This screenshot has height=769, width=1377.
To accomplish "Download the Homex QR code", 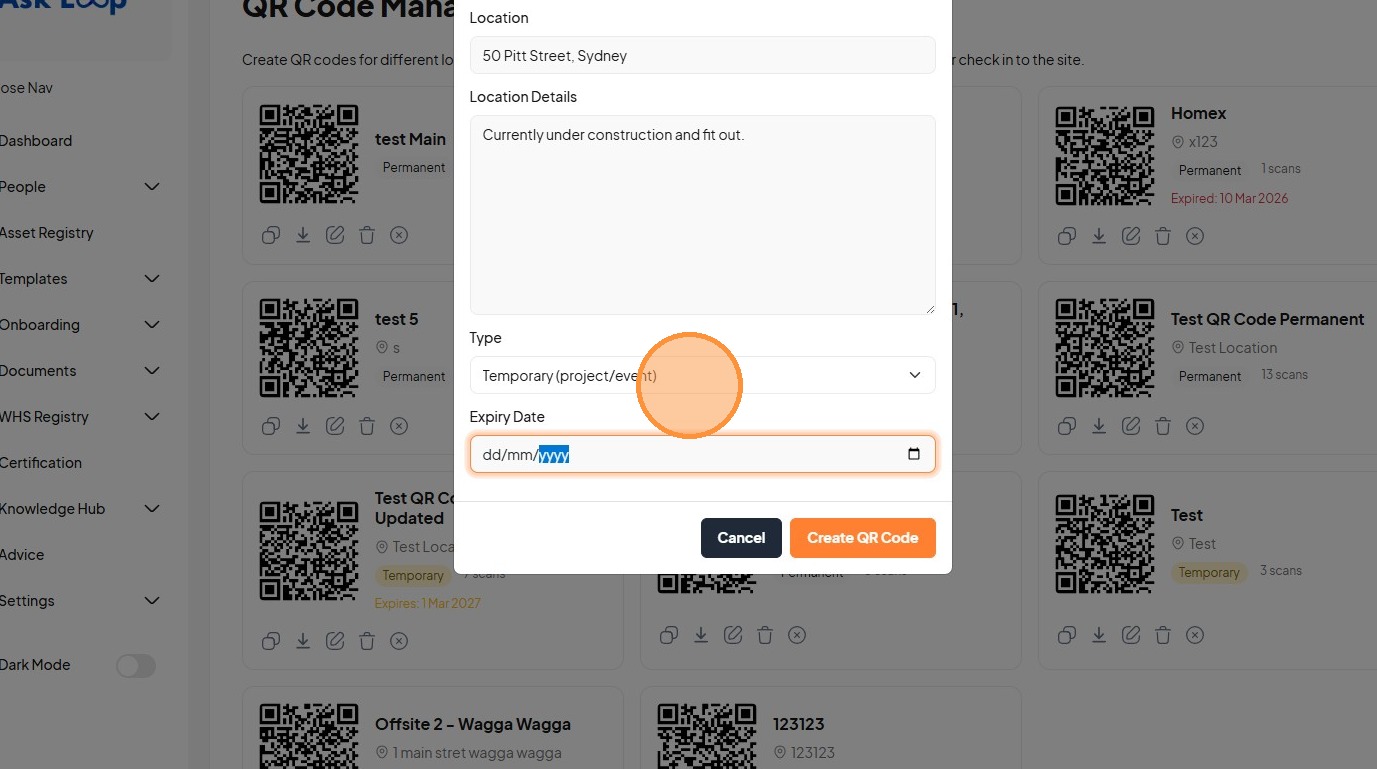I will (x=1099, y=236).
